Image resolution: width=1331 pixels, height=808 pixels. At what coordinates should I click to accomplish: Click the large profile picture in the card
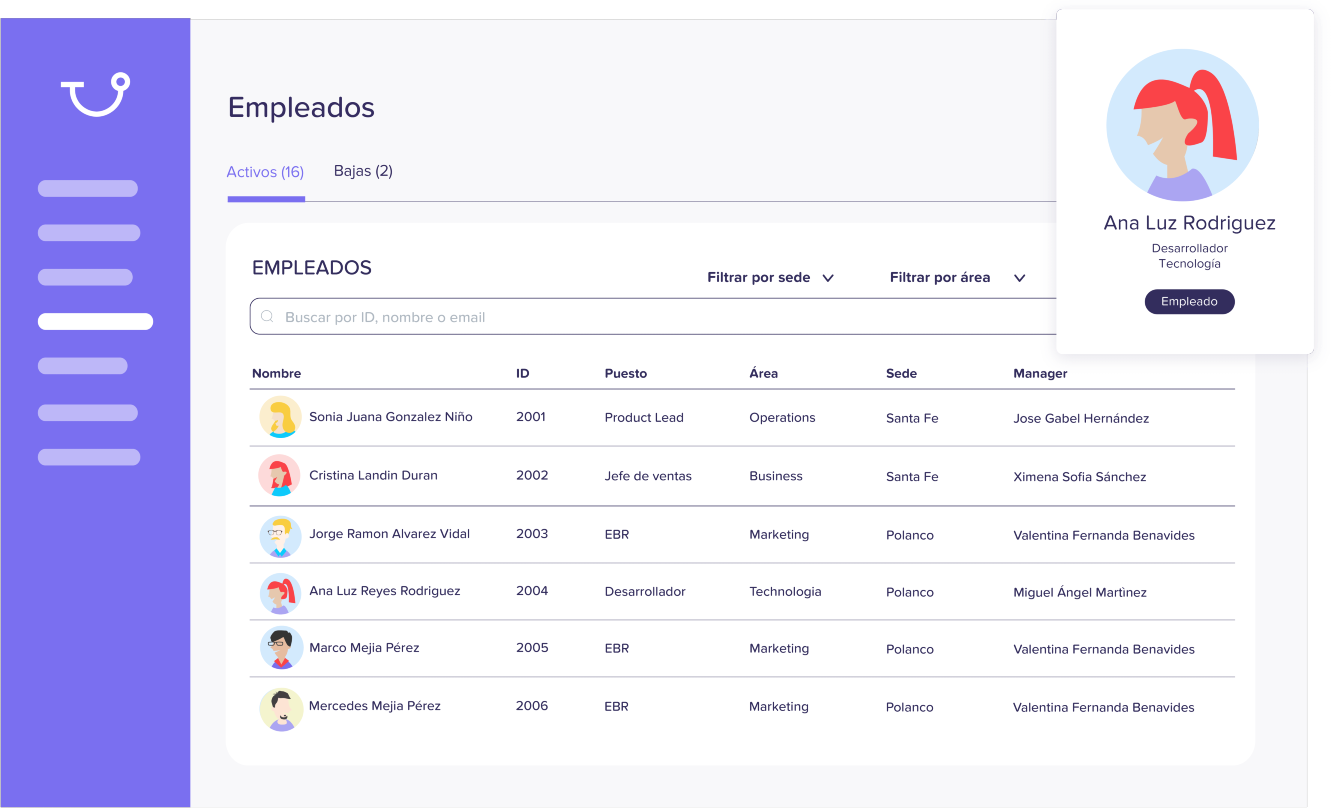pos(1182,126)
